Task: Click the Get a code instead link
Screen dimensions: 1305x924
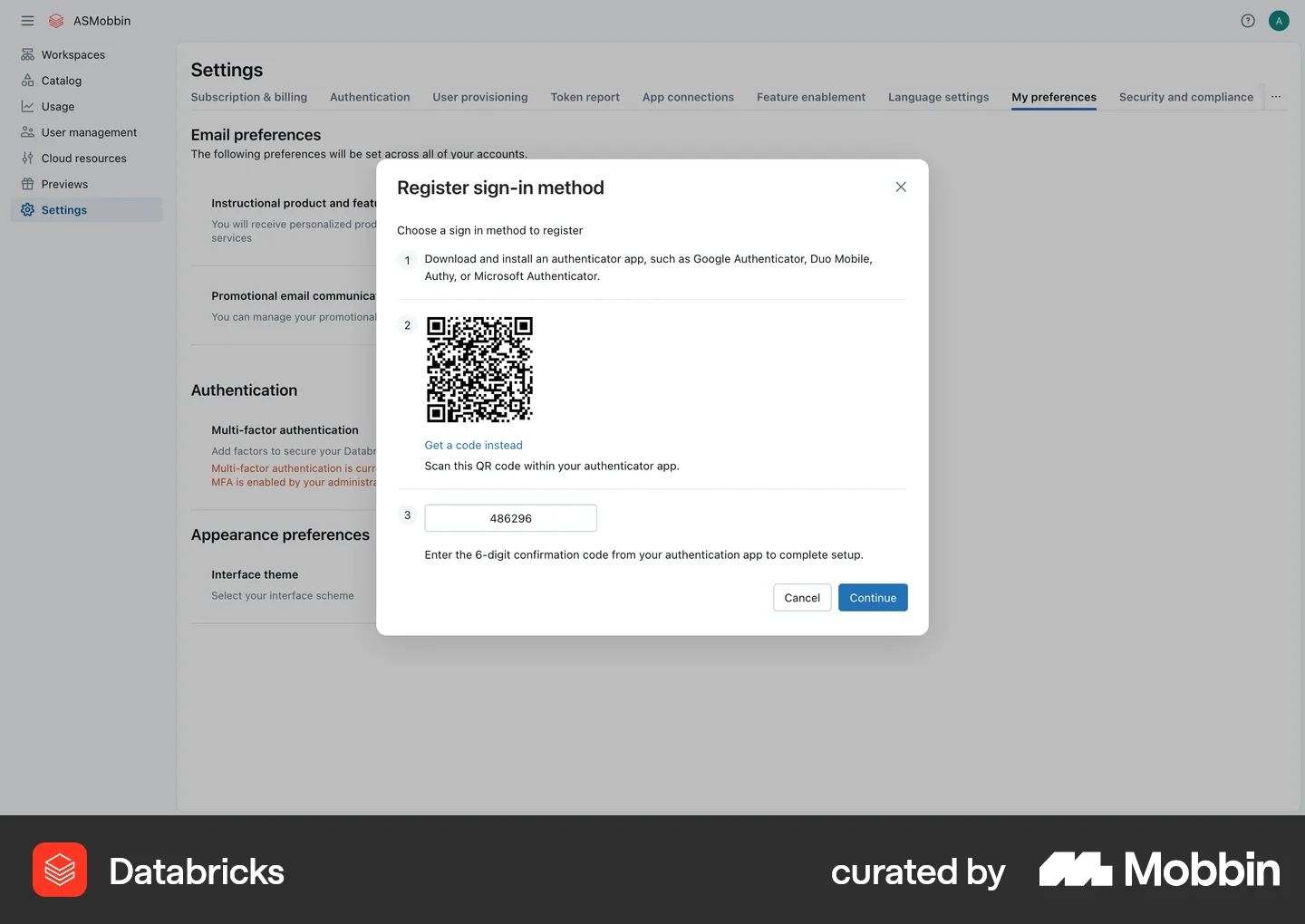Action: [x=474, y=446]
